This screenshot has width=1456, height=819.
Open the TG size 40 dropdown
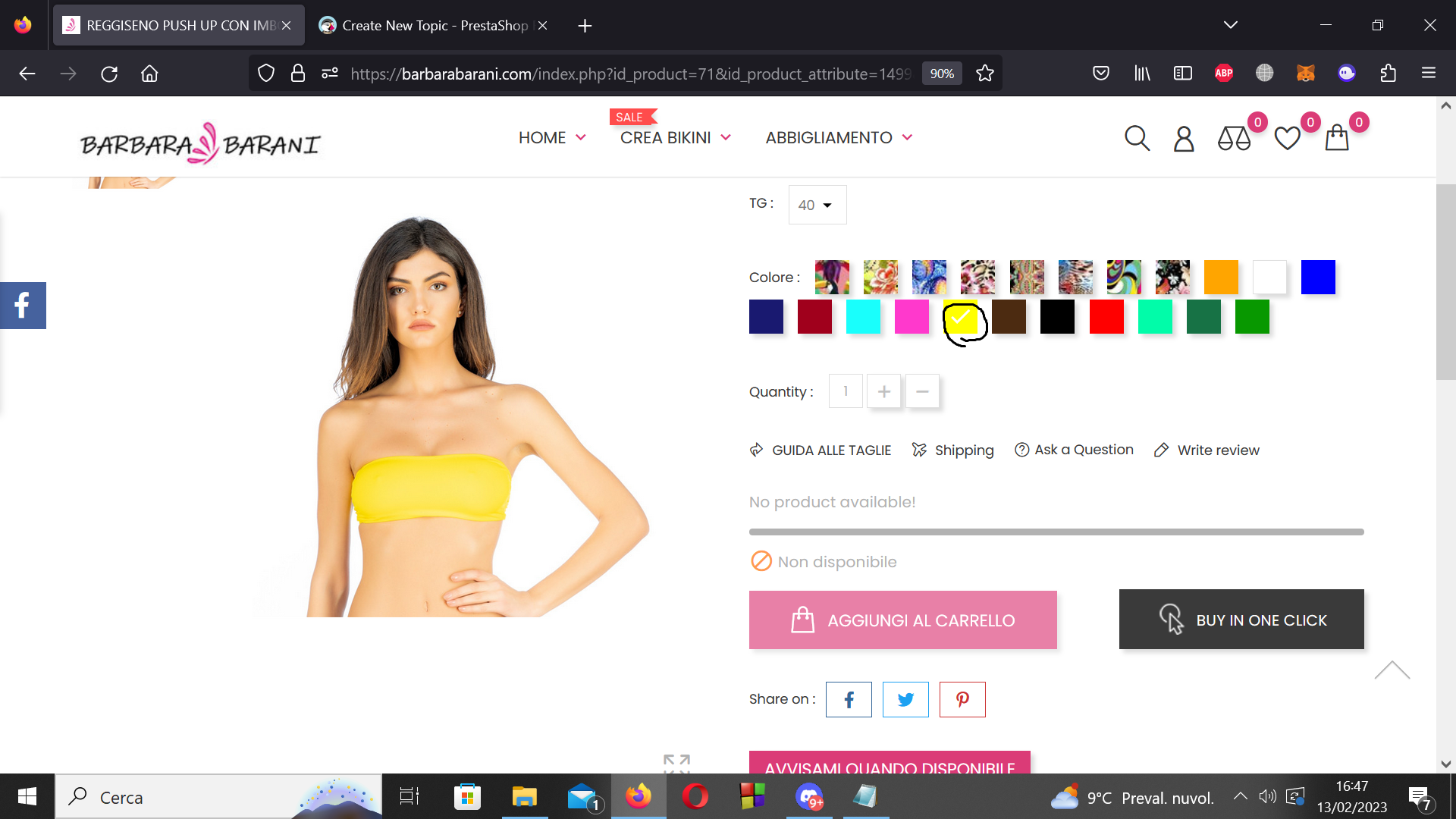click(x=817, y=205)
